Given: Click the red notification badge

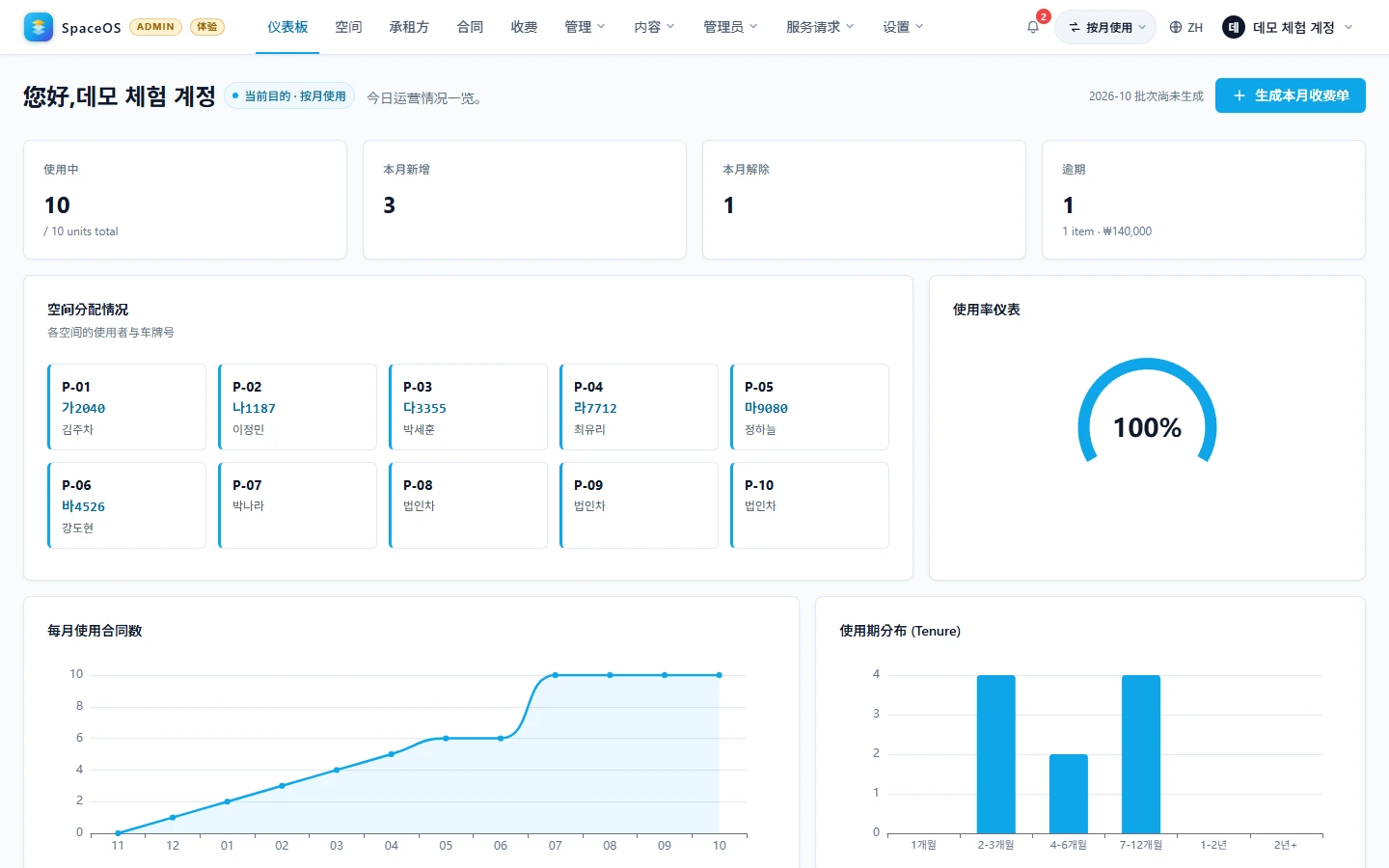Looking at the screenshot, I should click(x=1043, y=16).
